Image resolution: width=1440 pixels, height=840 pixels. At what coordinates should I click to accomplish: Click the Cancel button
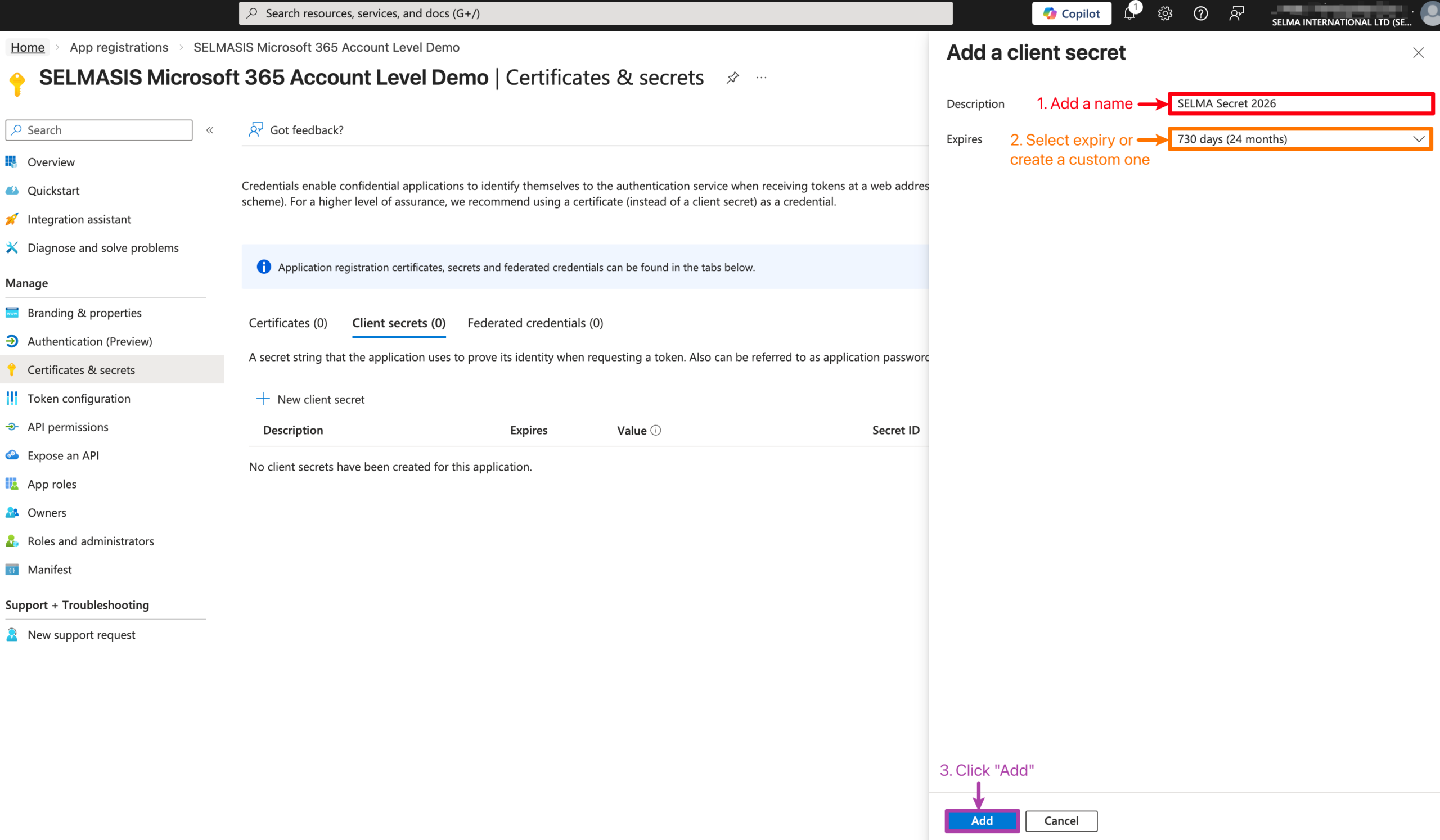[1060, 820]
